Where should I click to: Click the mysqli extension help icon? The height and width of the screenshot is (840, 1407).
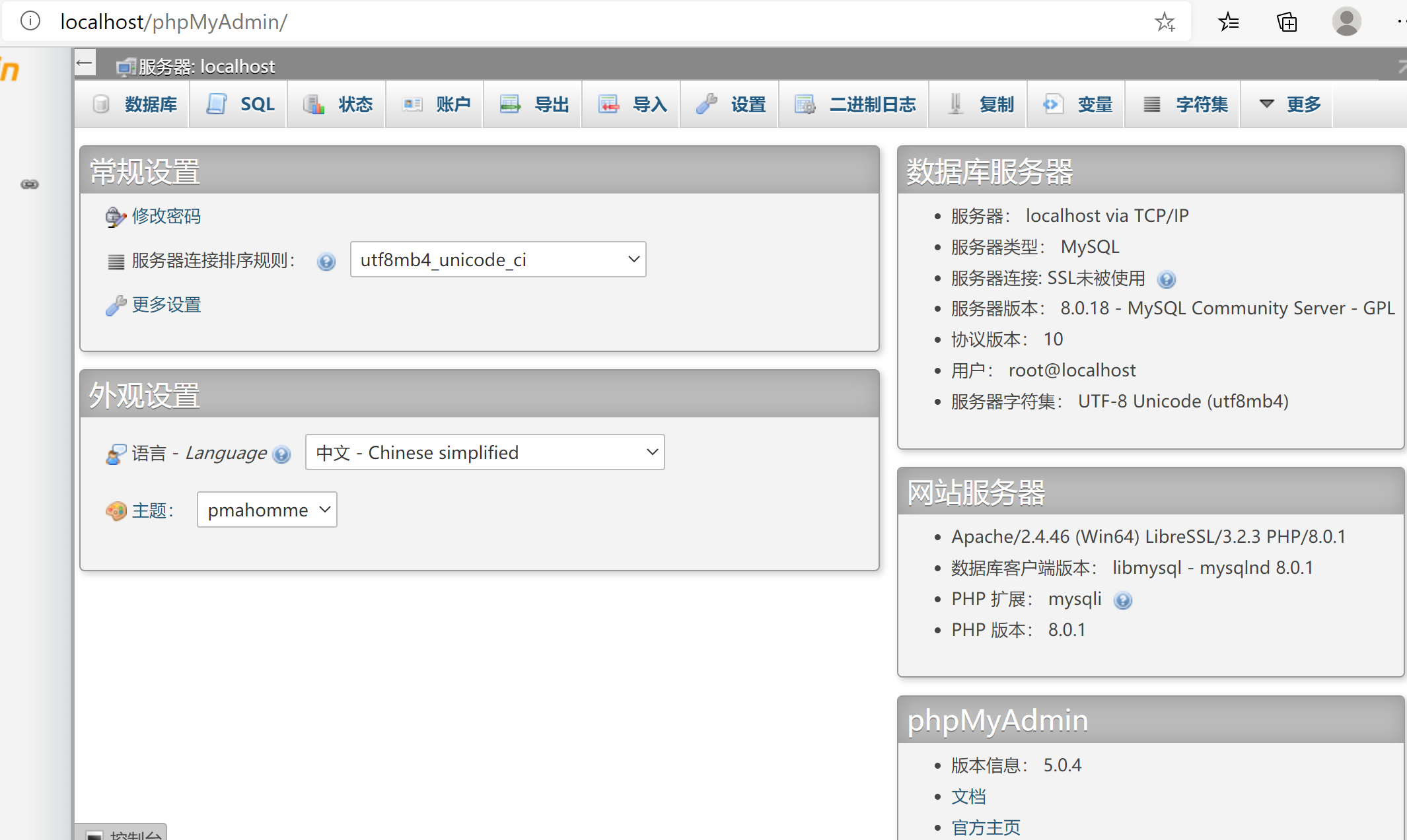[1122, 600]
